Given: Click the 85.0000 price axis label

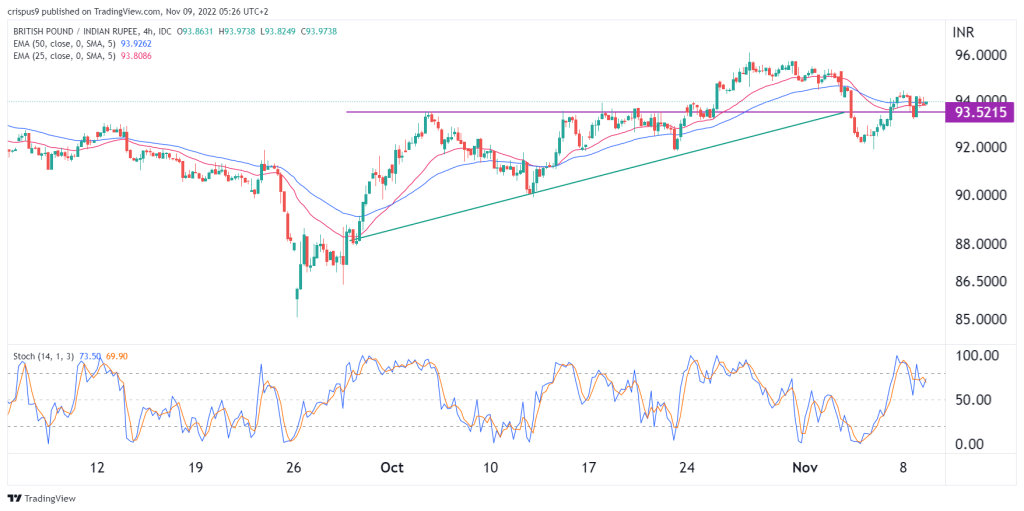Looking at the screenshot, I should click(980, 320).
